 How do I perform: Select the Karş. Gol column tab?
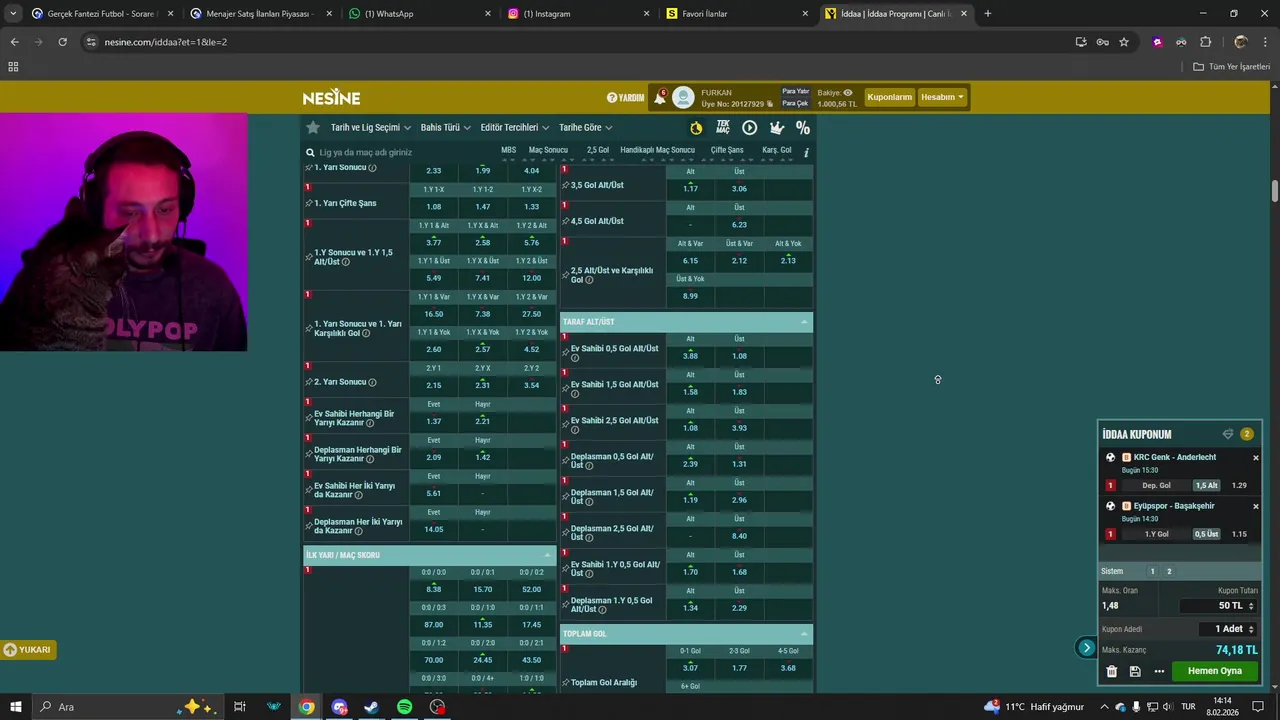click(x=777, y=150)
